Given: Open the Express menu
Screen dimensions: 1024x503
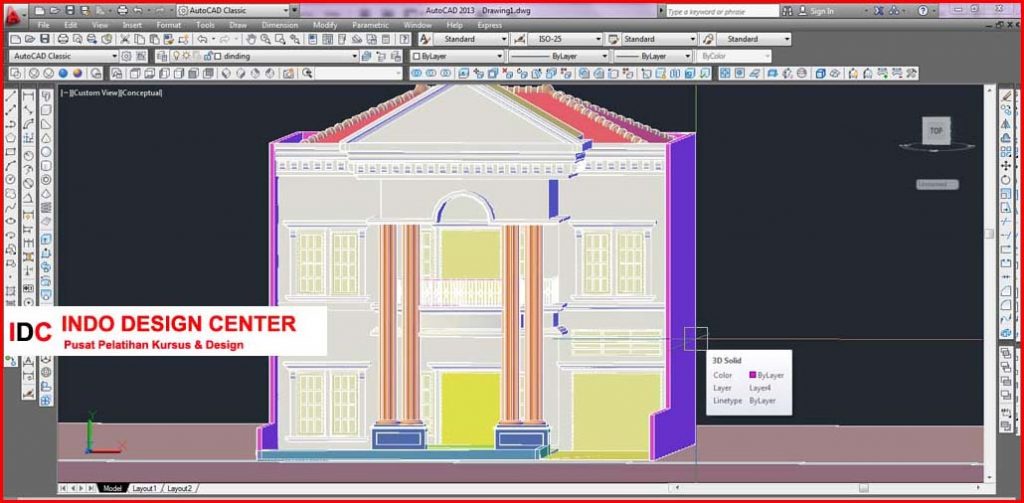Looking at the screenshot, I should [x=490, y=25].
